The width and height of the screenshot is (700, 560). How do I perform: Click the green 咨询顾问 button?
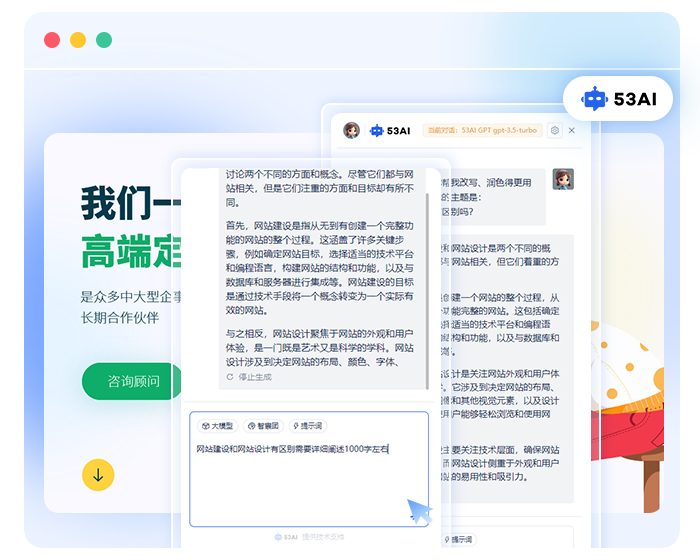point(132,381)
